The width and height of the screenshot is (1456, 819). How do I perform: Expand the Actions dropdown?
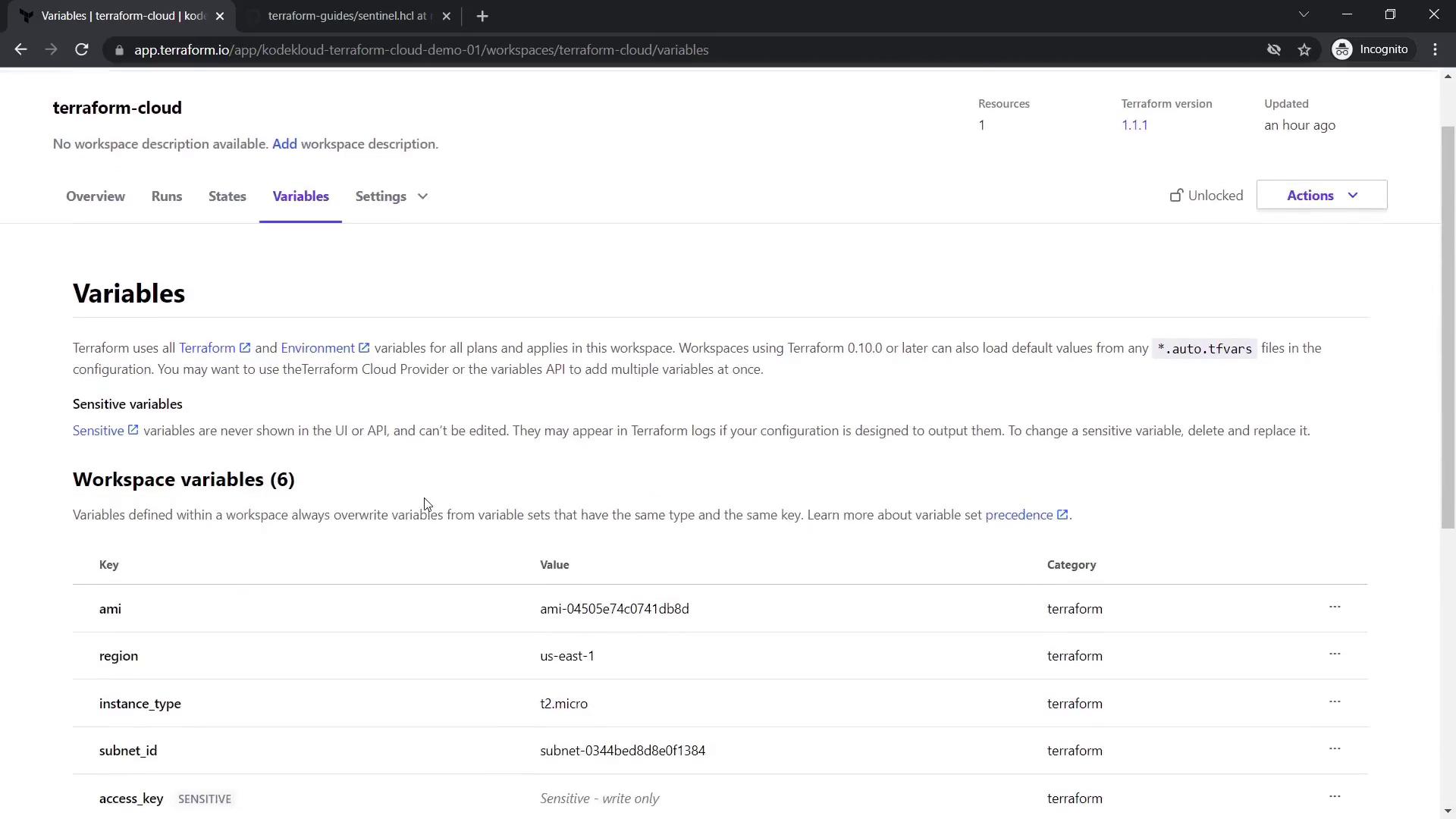(x=1322, y=196)
